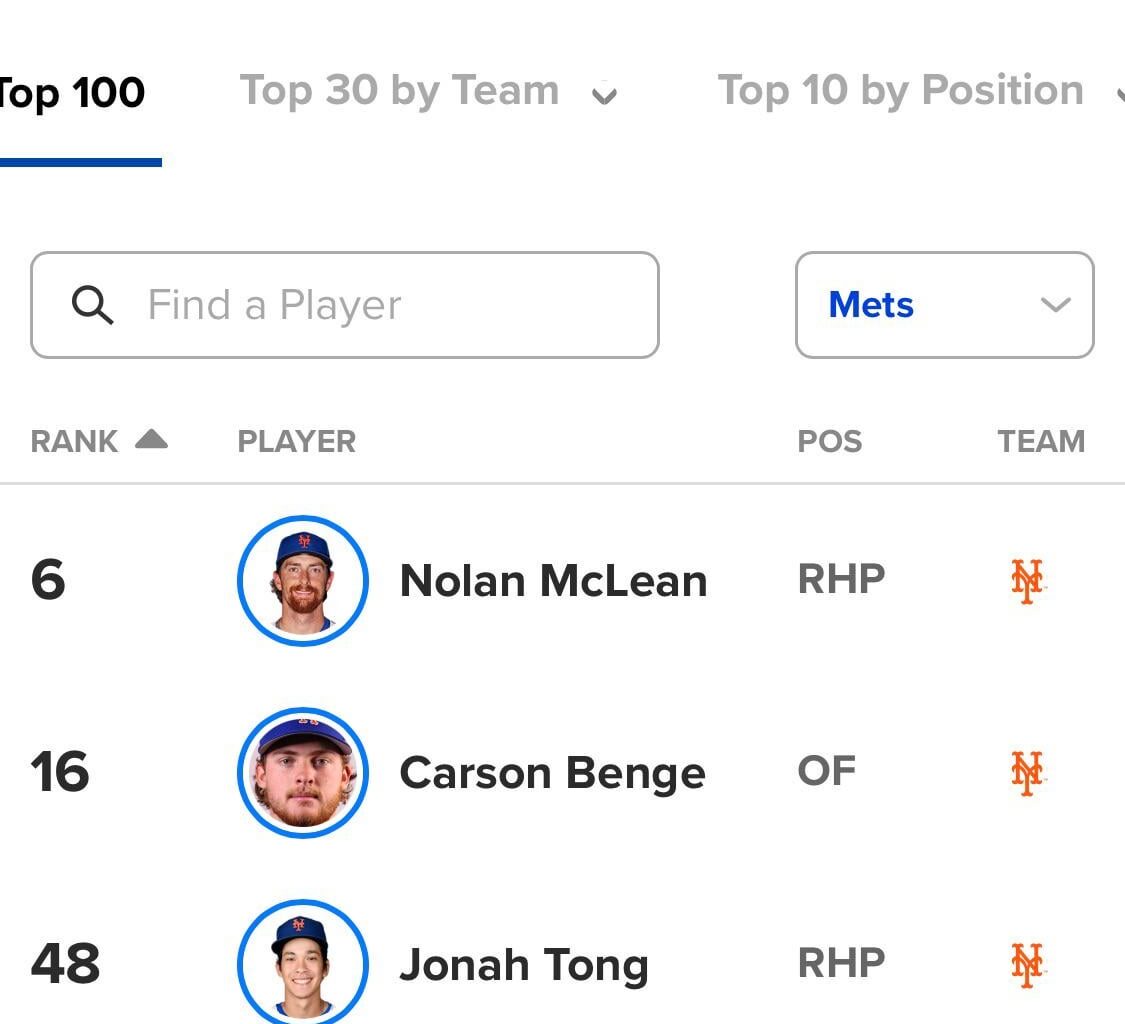Open the Top 10 by Position view

click(900, 90)
